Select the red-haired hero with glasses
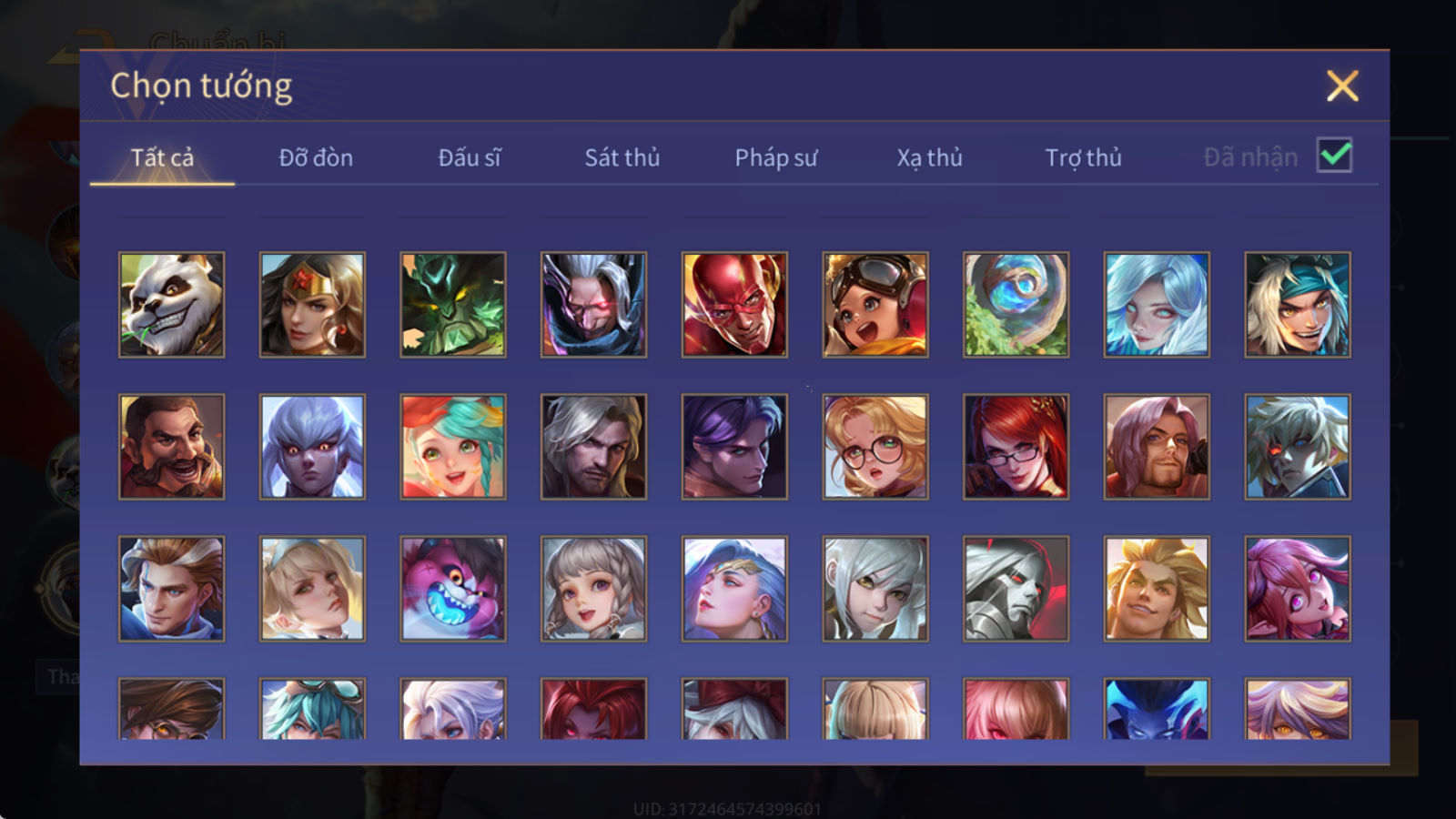This screenshot has width=1456, height=819. tap(1016, 447)
